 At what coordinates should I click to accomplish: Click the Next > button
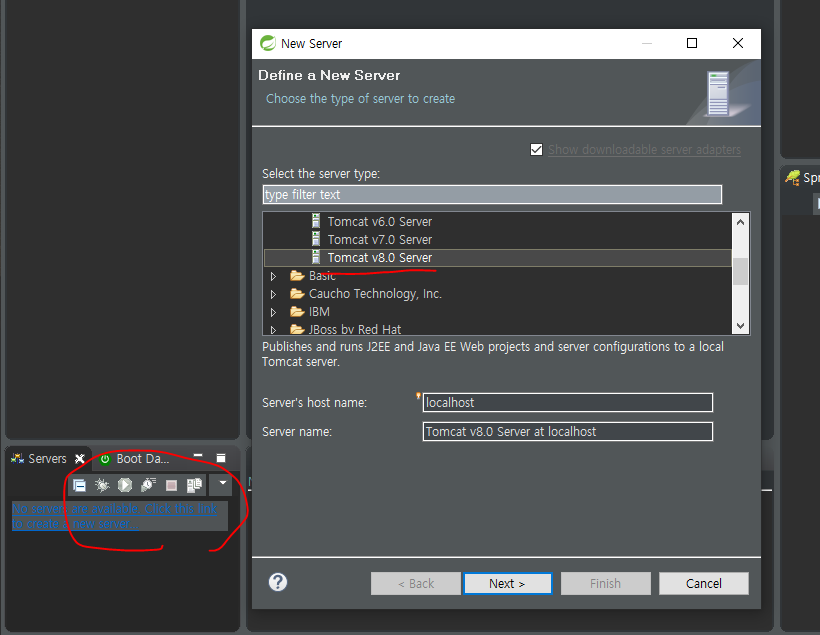coord(507,583)
